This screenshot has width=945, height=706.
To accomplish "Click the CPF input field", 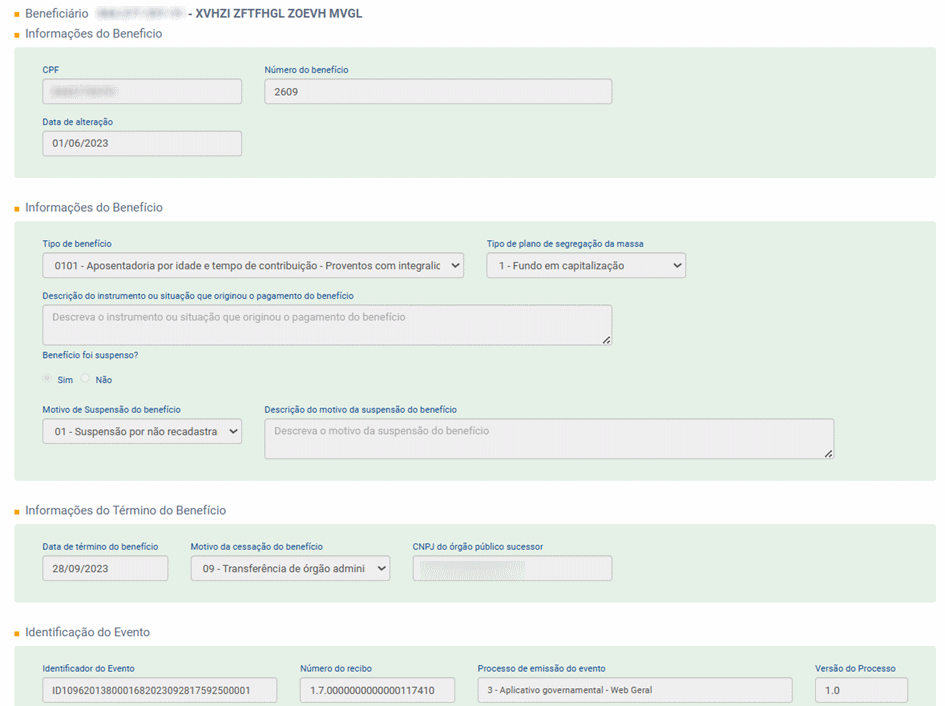I will (142, 92).
